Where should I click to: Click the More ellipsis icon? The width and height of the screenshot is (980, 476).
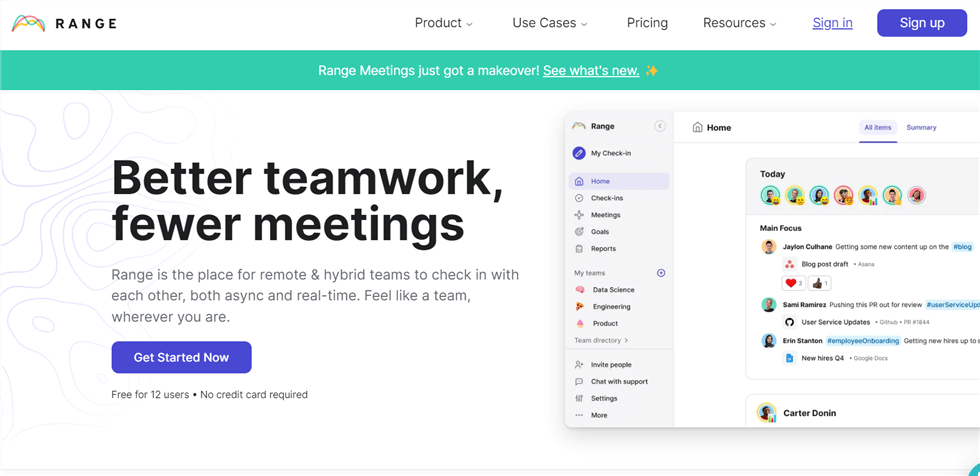579,415
